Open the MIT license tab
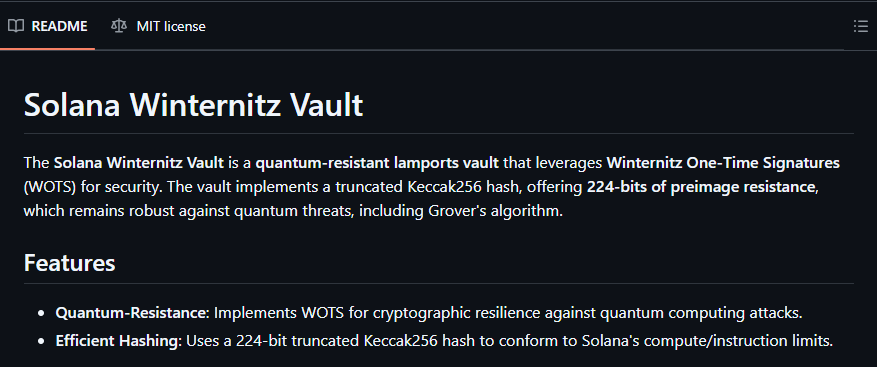 click(x=158, y=26)
